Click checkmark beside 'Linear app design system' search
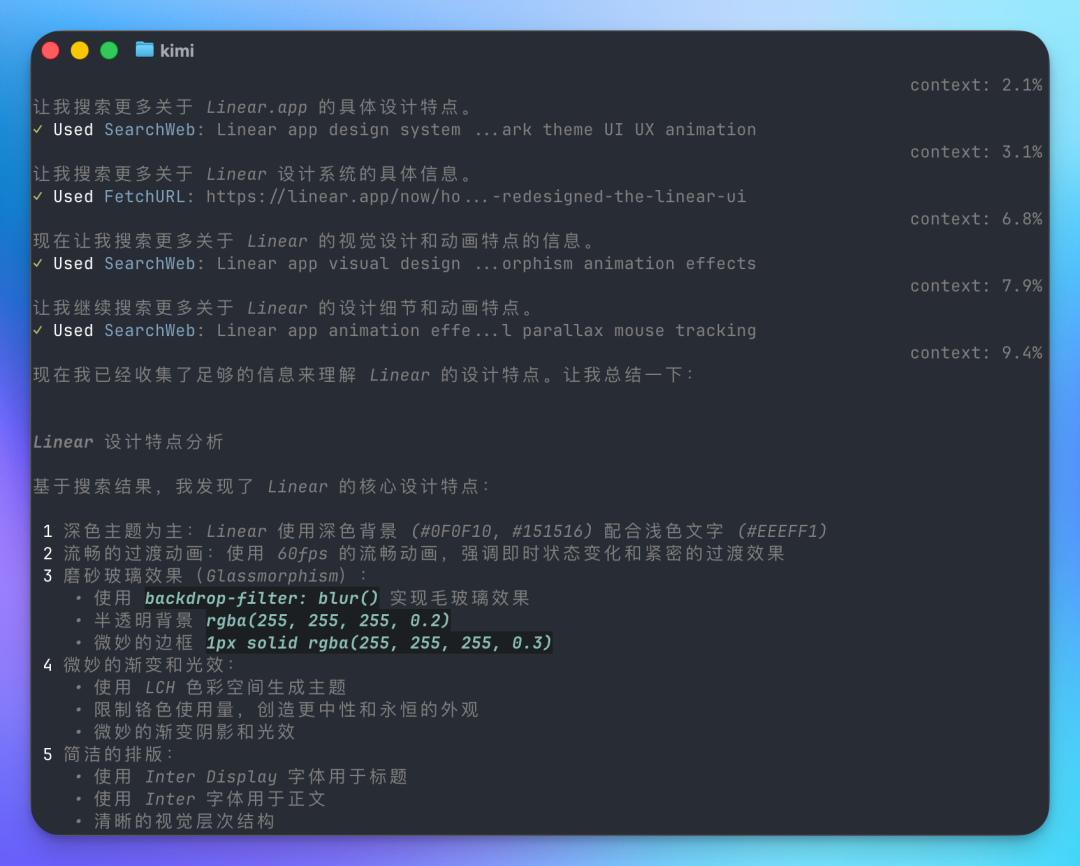The image size is (1080, 866). (x=38, y=130)
